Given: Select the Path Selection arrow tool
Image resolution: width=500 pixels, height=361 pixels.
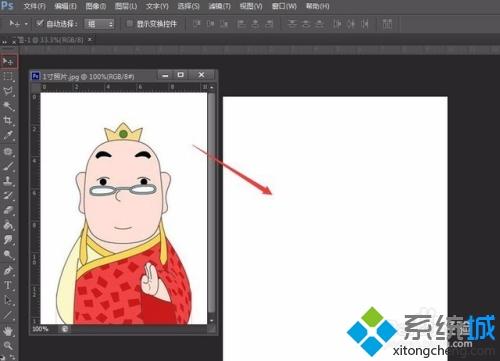Looking at the screenshot, I should tap(8, 300).
